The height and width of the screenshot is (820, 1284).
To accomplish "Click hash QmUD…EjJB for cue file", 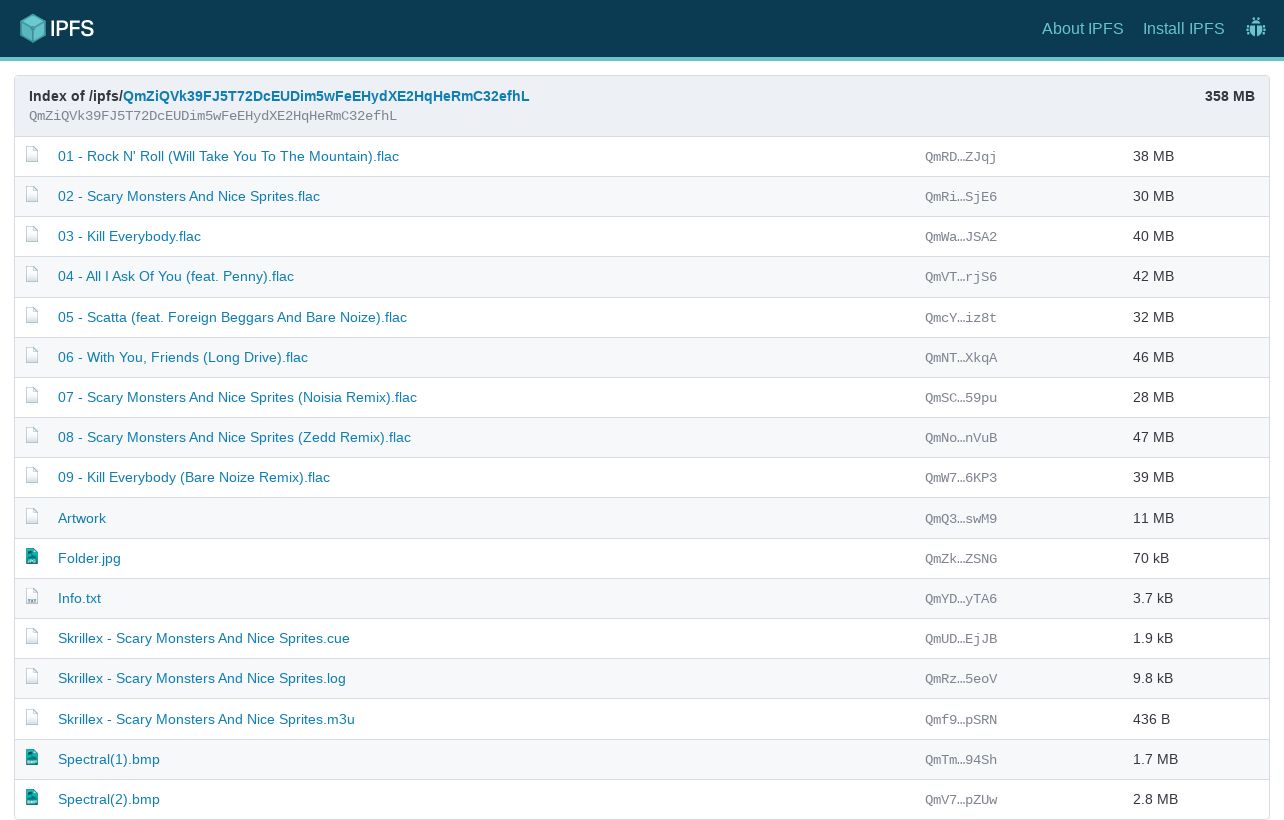I will (961, 639).
